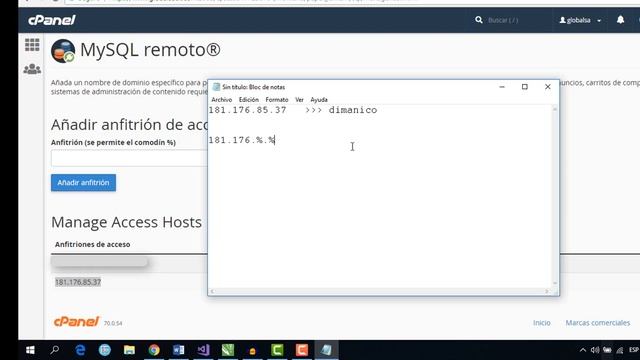Open the globe browser taskbar icon

tap(105, 350)
